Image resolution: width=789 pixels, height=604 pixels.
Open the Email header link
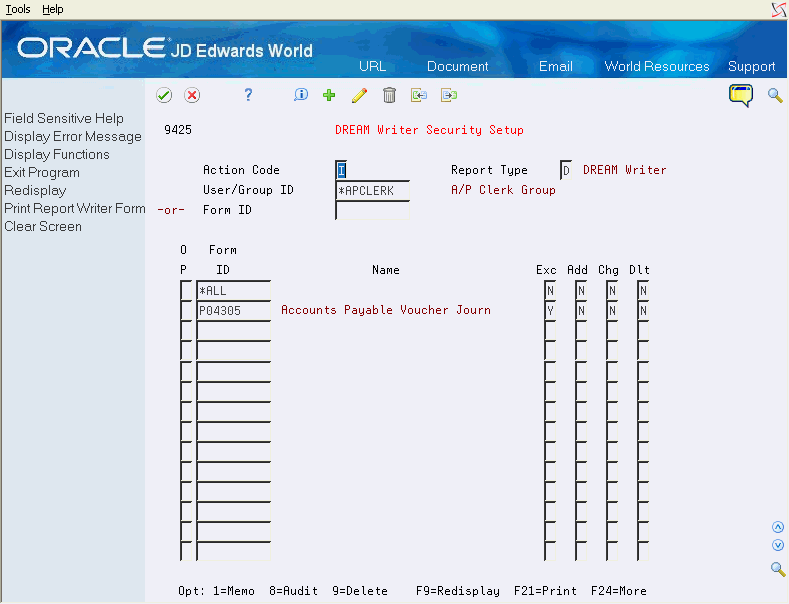point(556,66)
